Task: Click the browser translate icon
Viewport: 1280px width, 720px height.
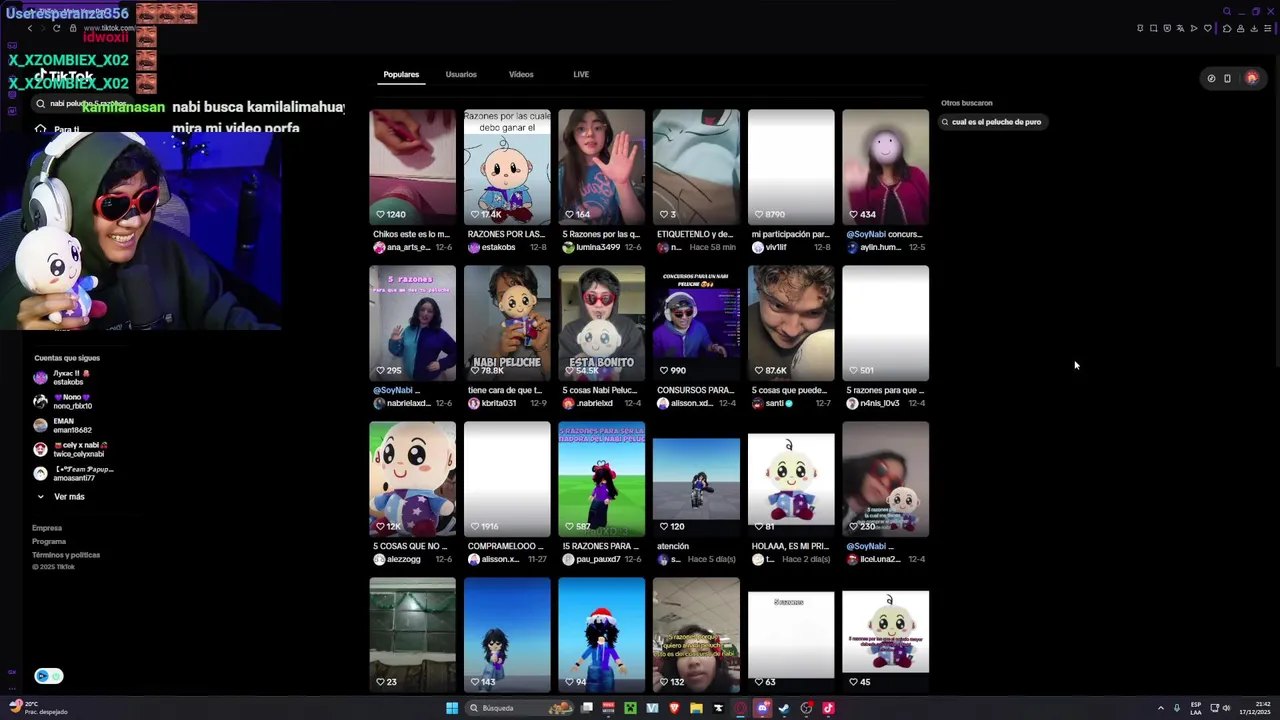Action: [1180, 28]
